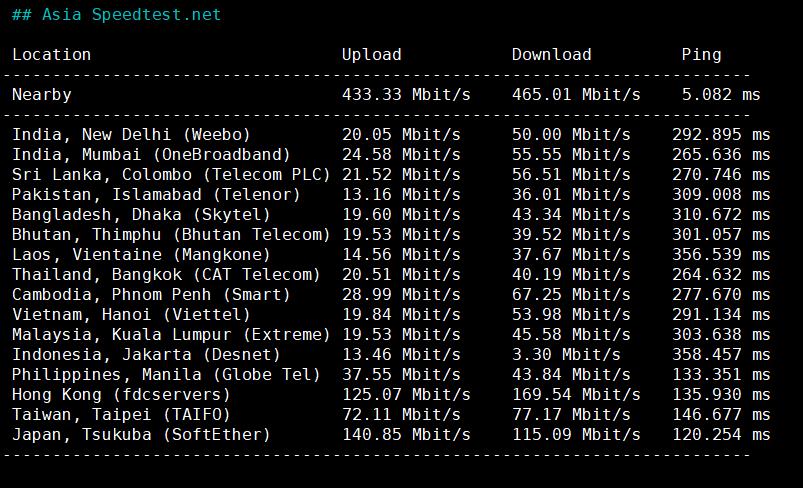The image size is (803, 488).
Task: Click the "## Asia Speedtest.net" heading
Action: (116, 15)
